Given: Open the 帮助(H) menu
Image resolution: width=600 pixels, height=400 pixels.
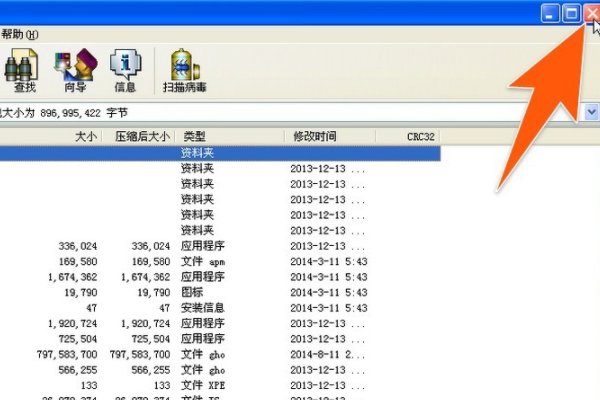Looking at the screenshot, I should click(x=19, y=34).
